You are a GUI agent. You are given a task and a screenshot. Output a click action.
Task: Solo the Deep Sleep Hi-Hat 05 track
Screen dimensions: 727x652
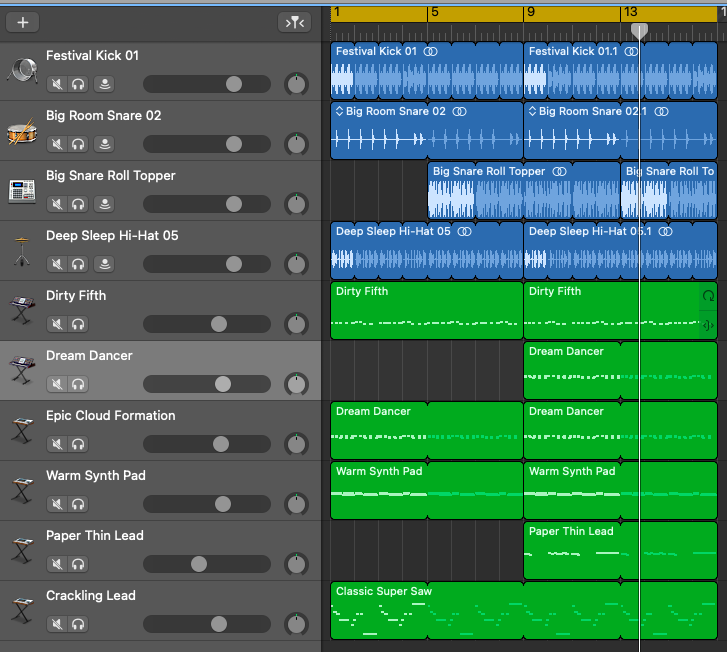click(x=78, y=264)
